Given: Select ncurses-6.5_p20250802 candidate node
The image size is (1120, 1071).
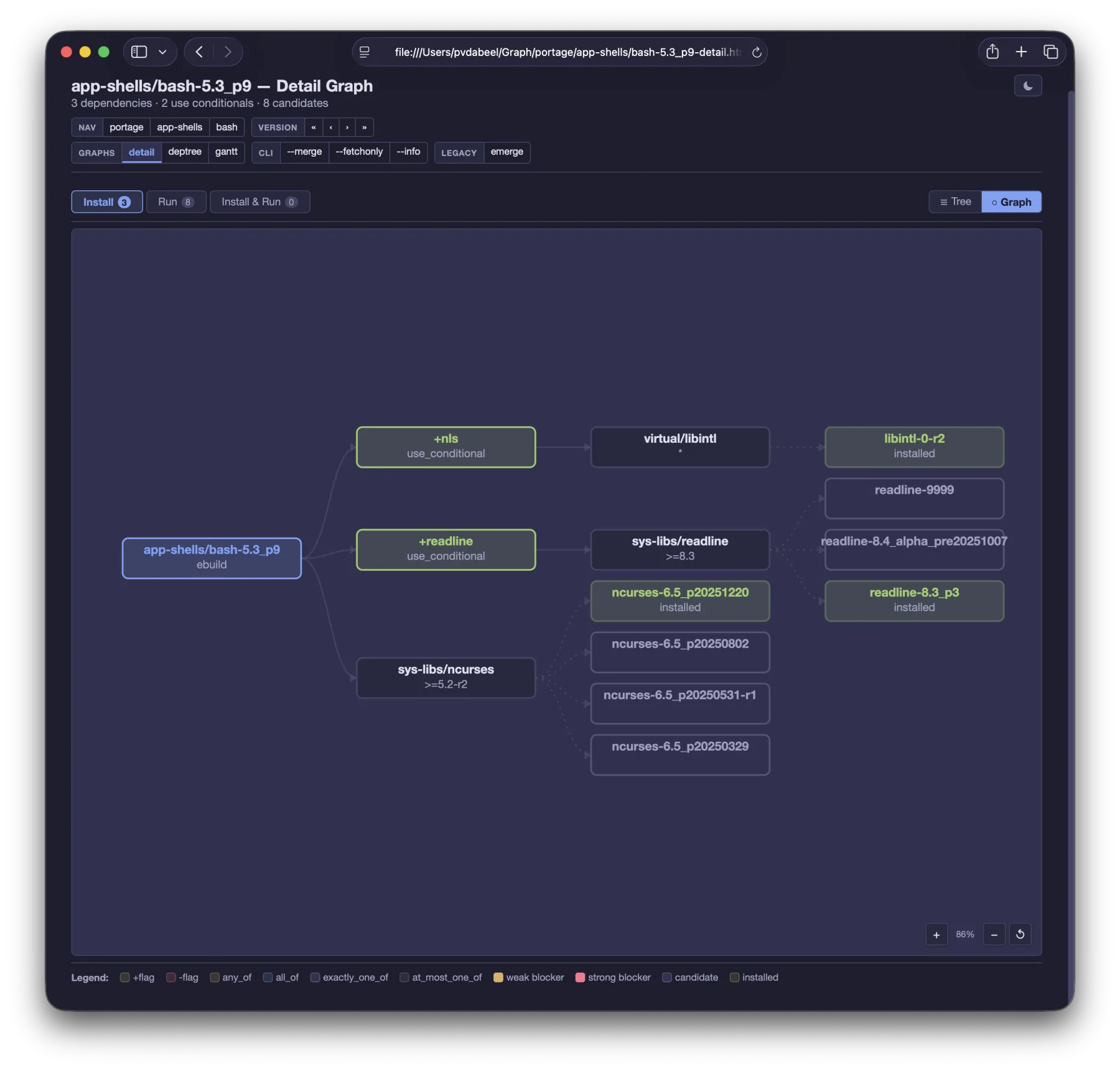Looking at the screenshot, I should coord(680,652).
